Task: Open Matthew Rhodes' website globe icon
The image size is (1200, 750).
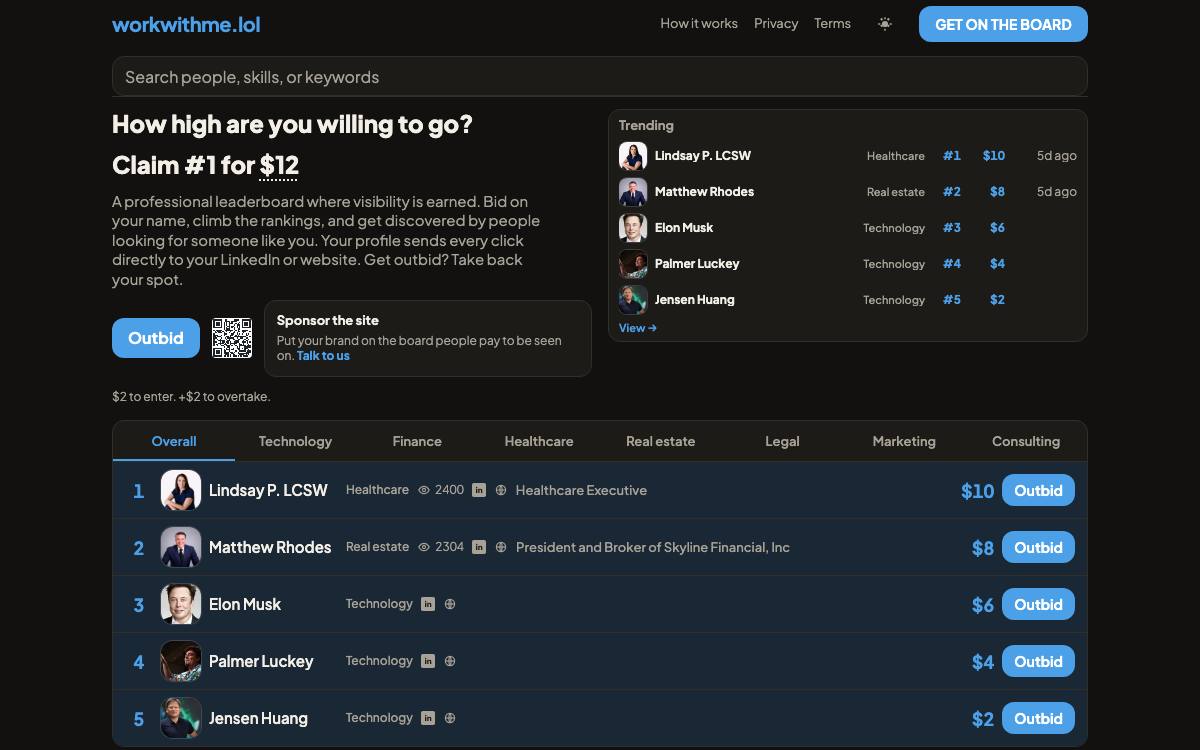Action: click(x=501, y=547)
